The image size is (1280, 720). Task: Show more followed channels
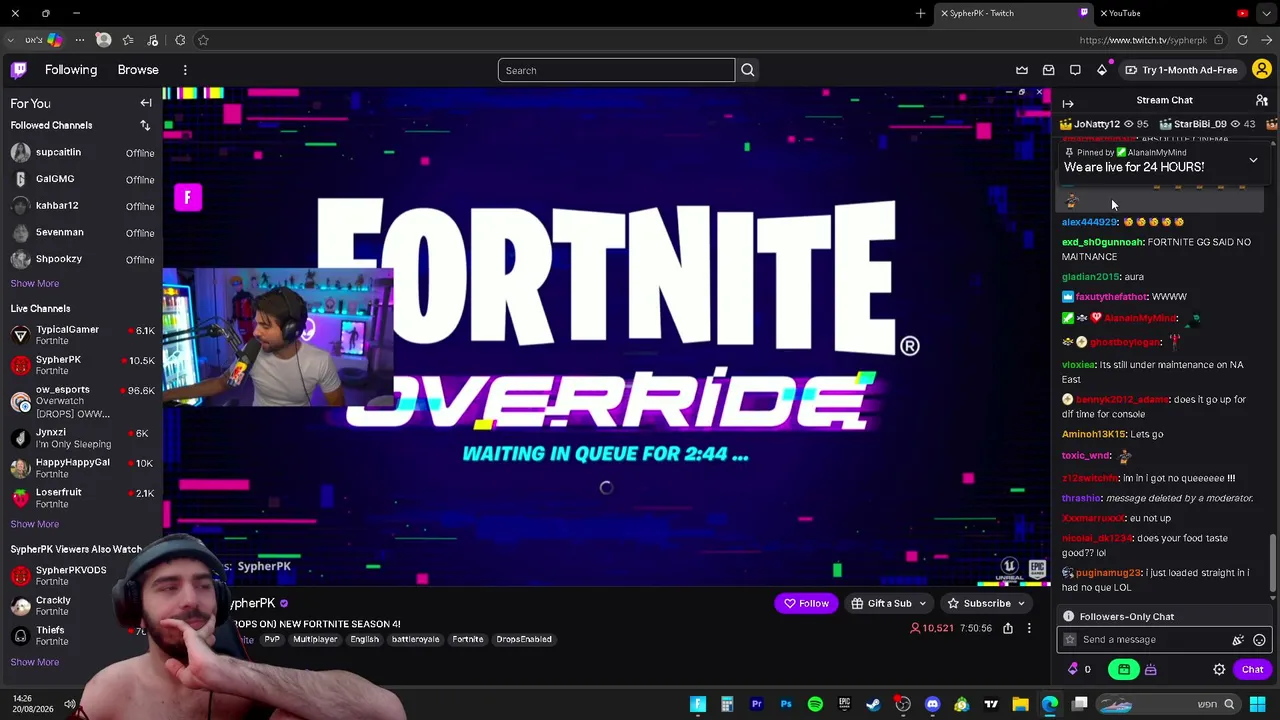pos(34,283)
